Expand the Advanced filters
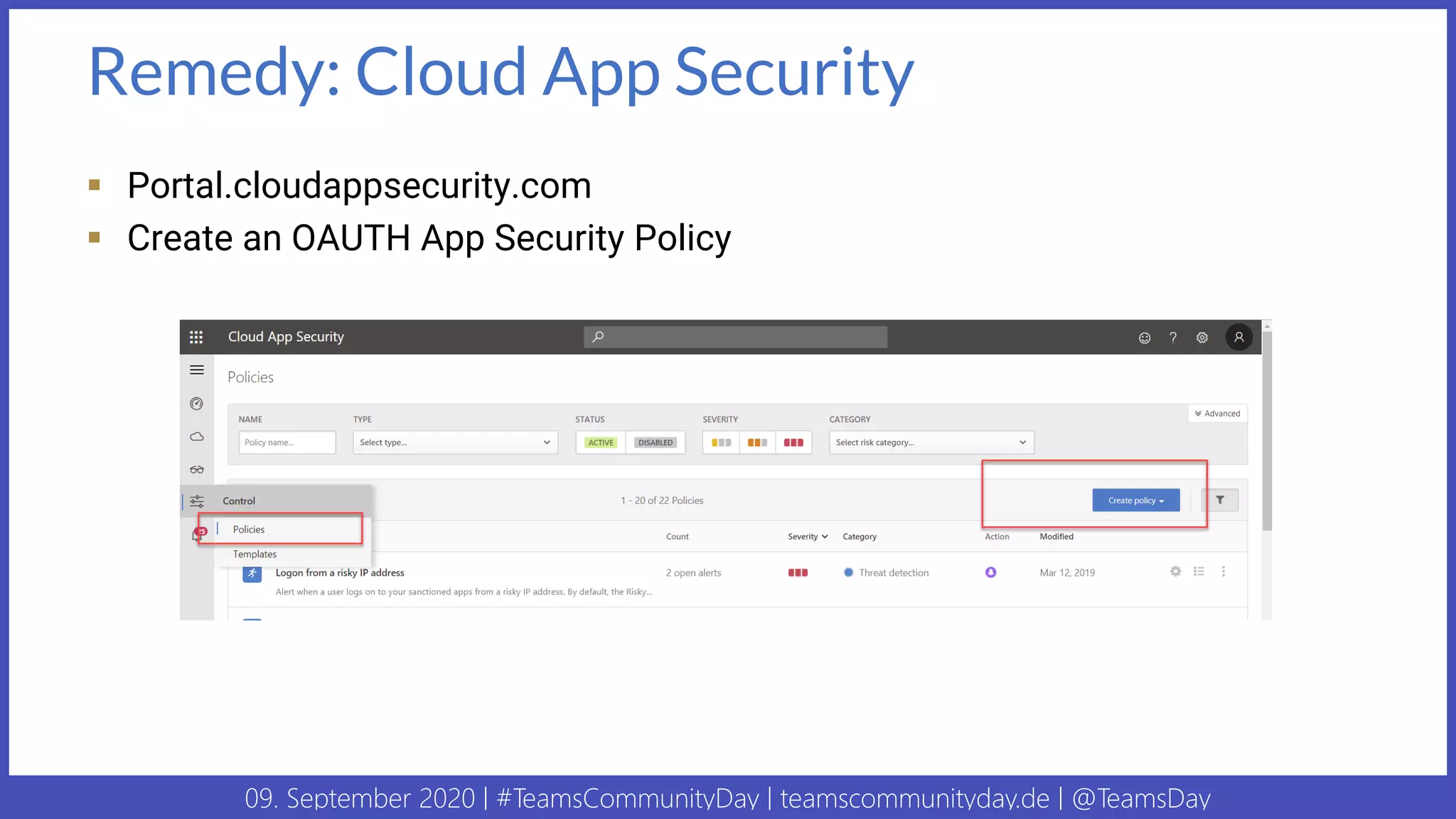 point(1218,414)
